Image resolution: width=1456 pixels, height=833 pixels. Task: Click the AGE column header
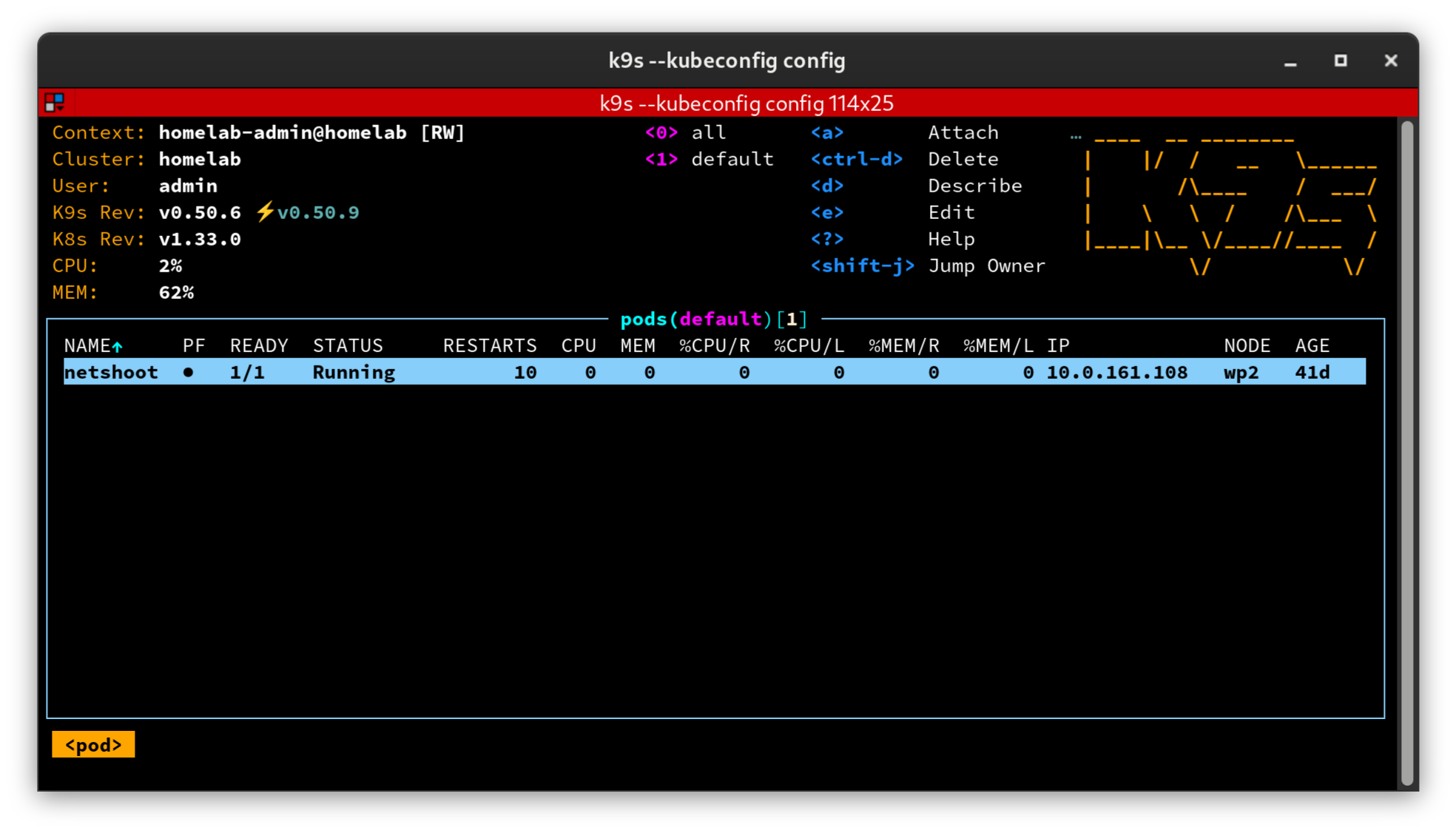coord(1312,345)
